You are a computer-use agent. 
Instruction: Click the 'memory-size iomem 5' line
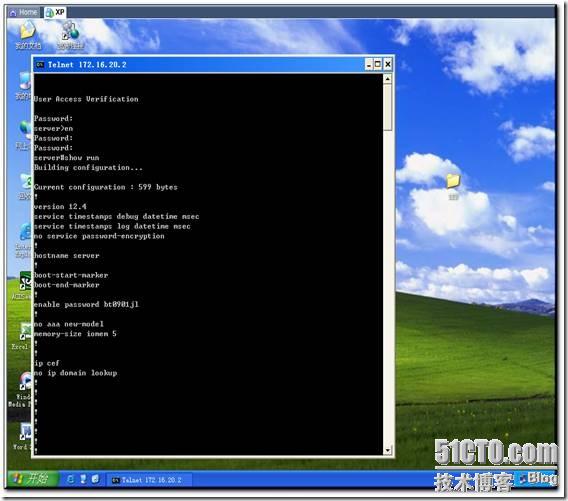coord(75,334)
